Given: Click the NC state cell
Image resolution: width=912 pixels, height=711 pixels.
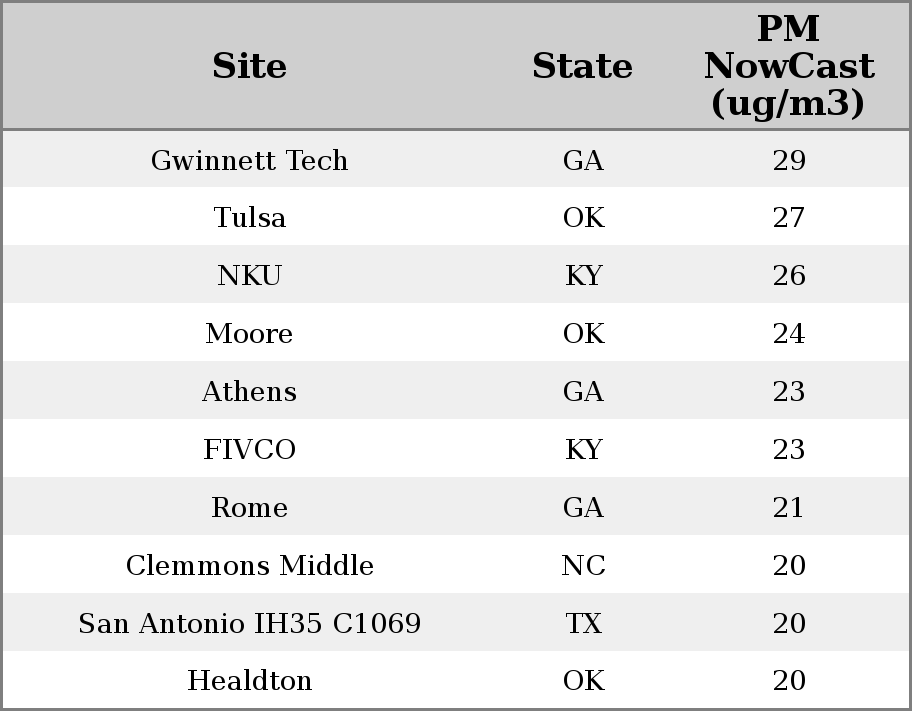Looking at the screenshot, I should pyautogui.click(x=583, y=566).
